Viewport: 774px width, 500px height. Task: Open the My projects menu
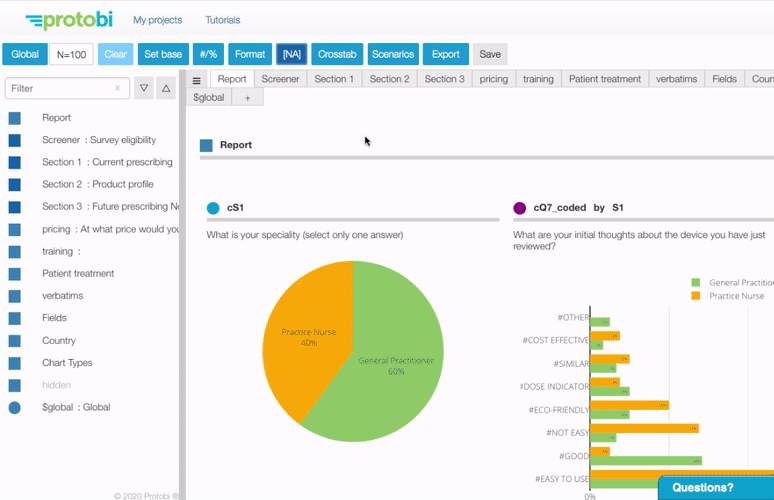click(x=158, y=20)
